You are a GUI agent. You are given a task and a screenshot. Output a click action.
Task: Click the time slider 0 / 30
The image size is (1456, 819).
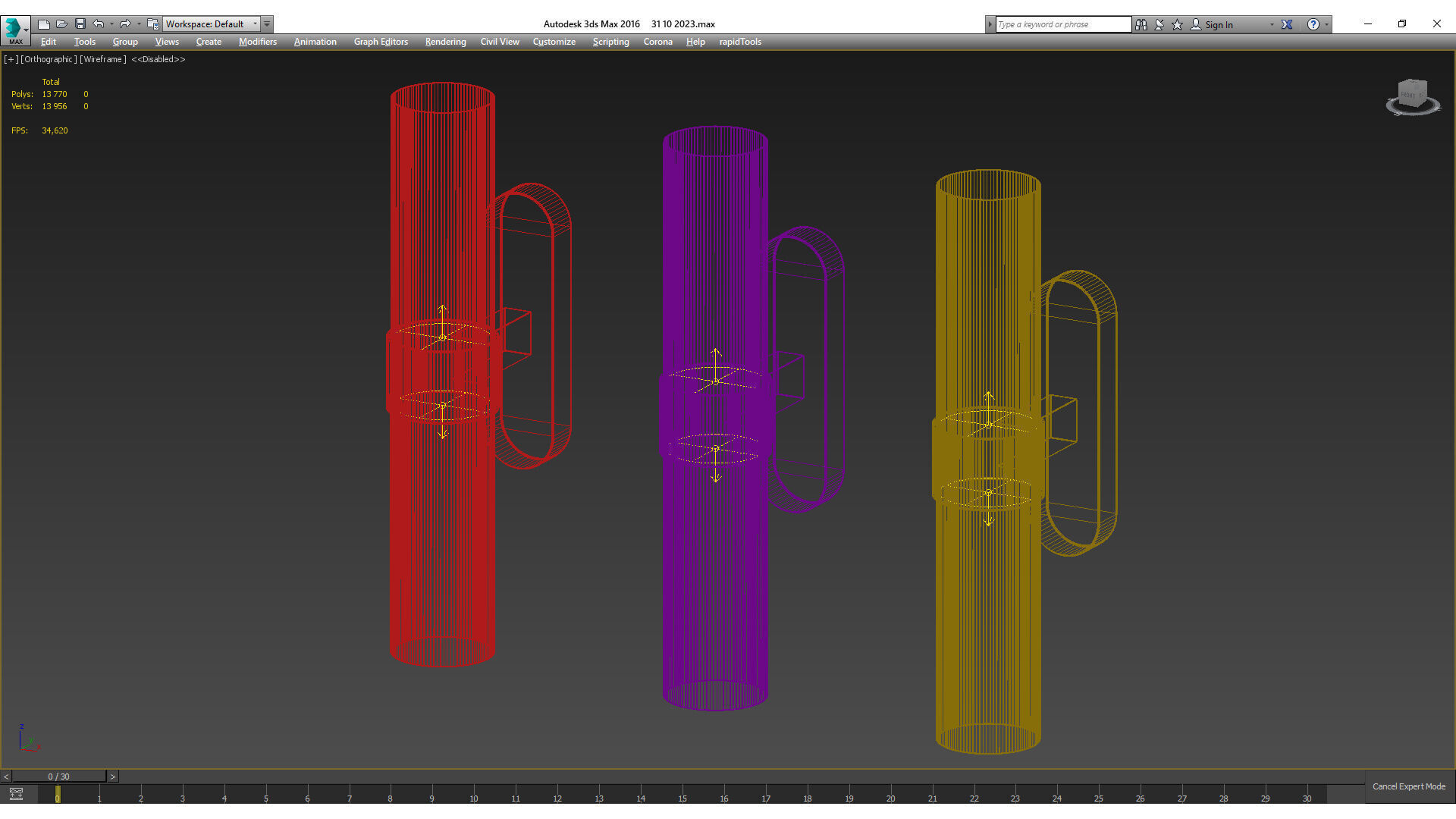tap(58, 777)
